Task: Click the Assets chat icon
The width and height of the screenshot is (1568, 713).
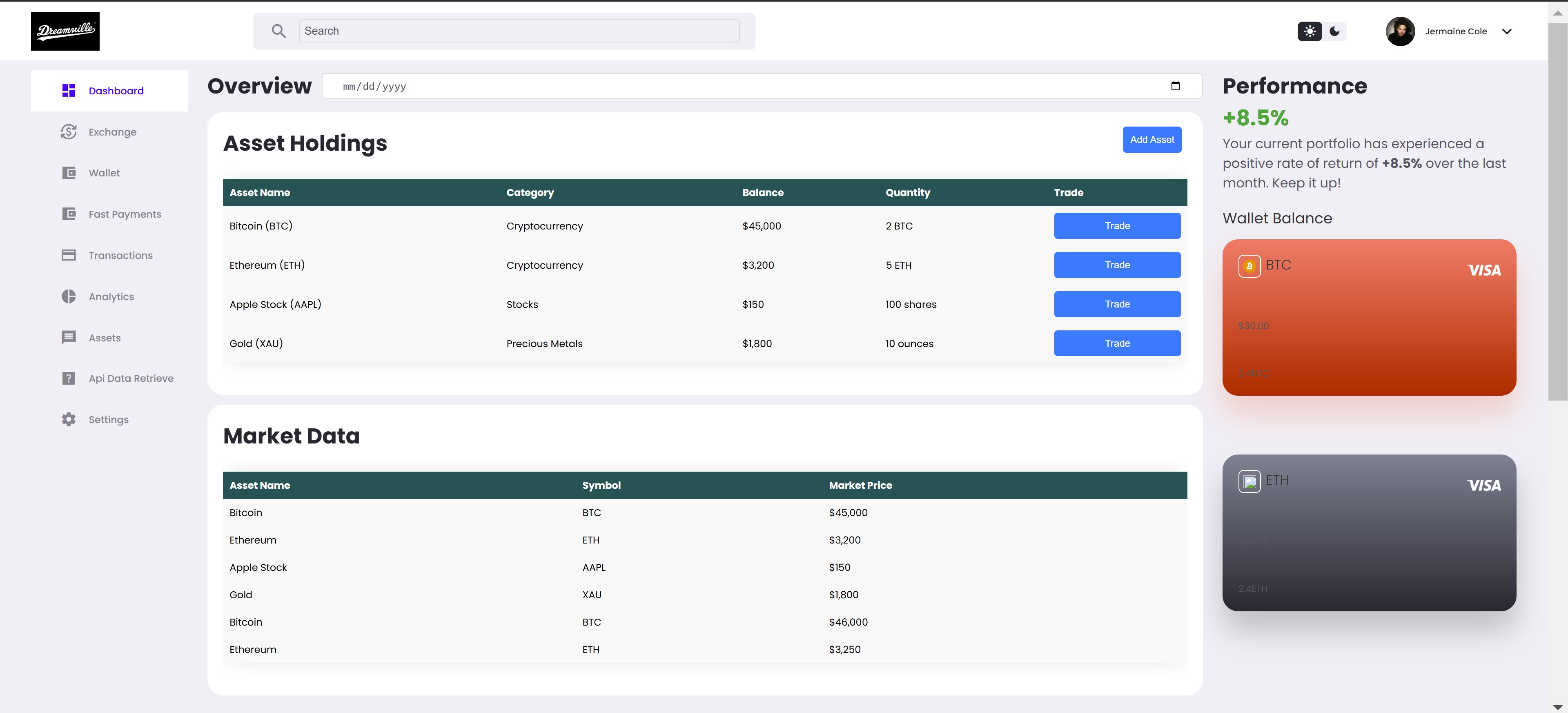Action: coord(69,337)
